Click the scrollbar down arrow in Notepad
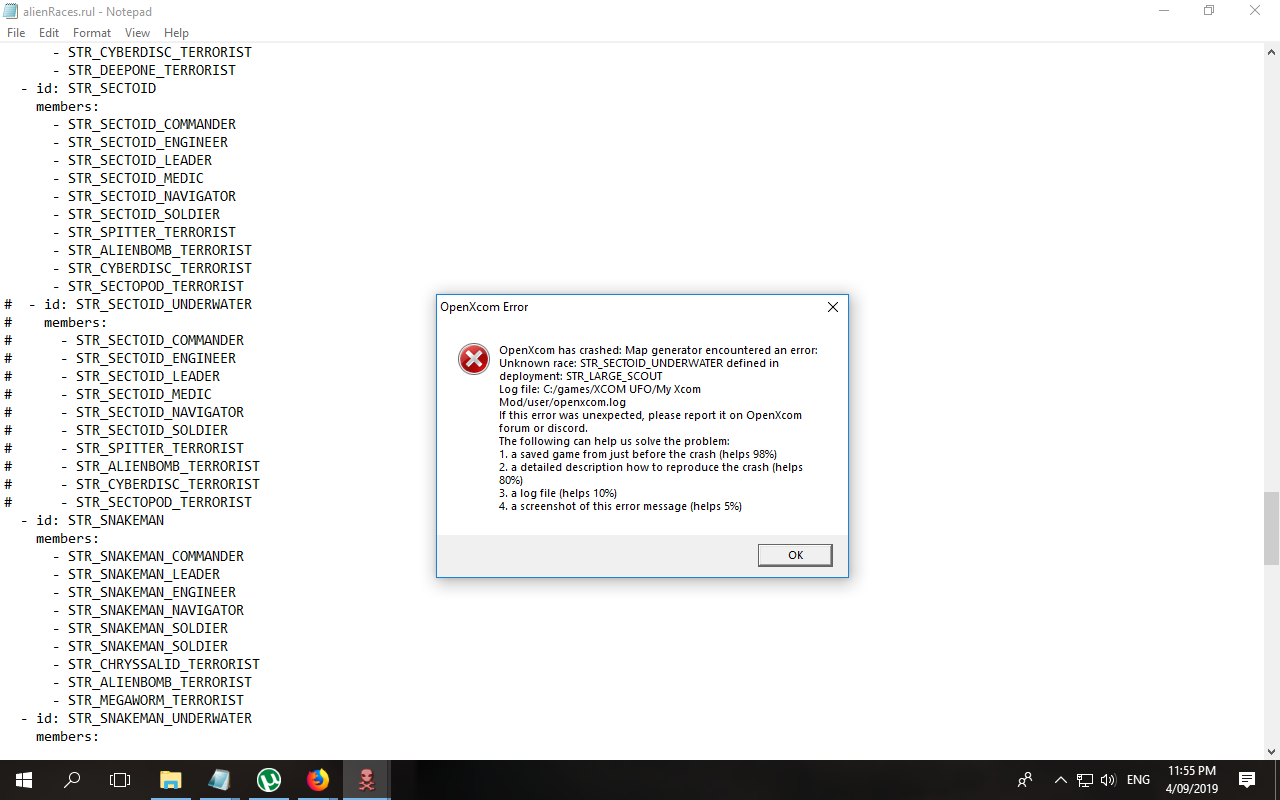Viewport: 1280px width, 800px height. 1271,751
